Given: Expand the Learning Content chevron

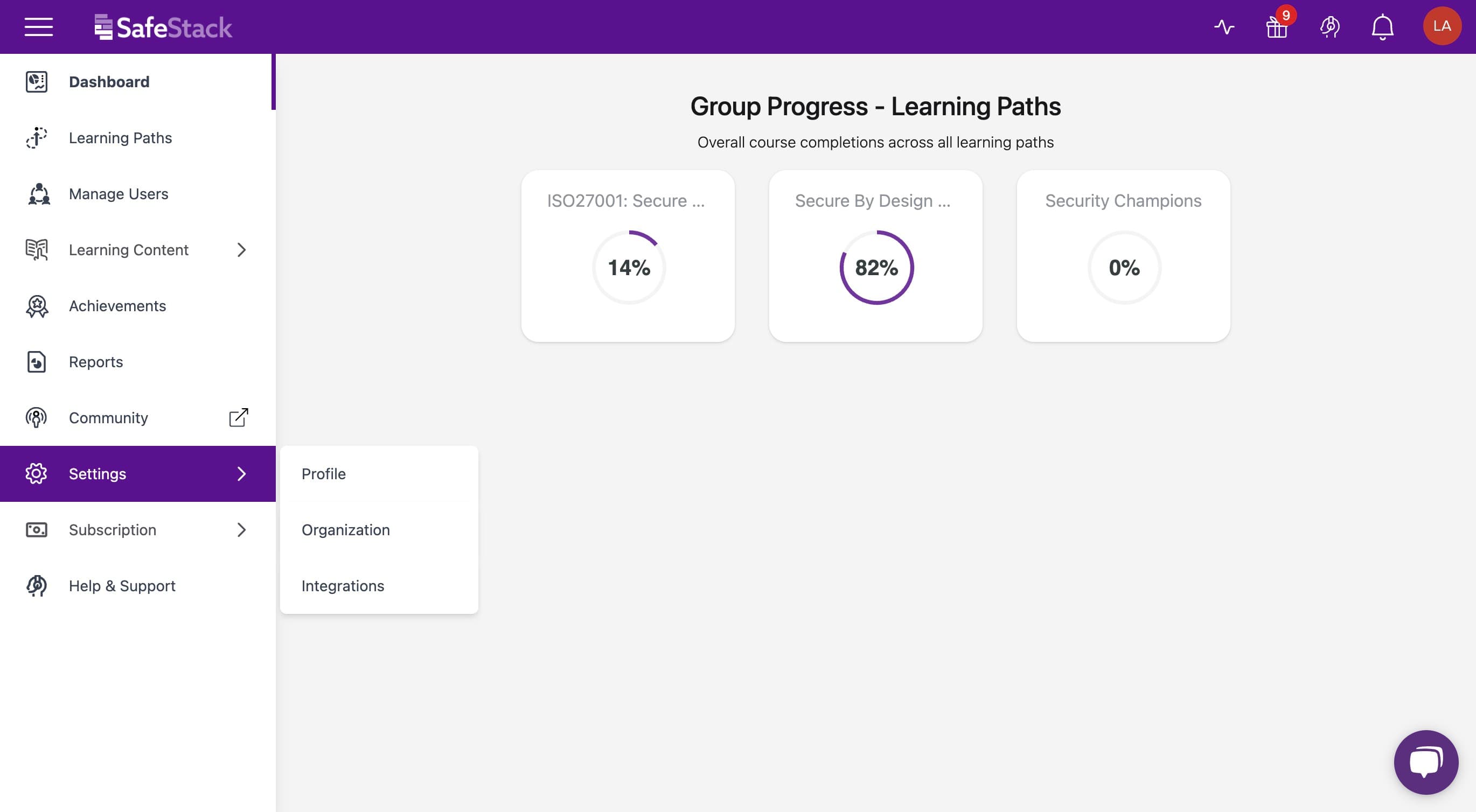Looking at the screenshot, I should coord(241,250).
